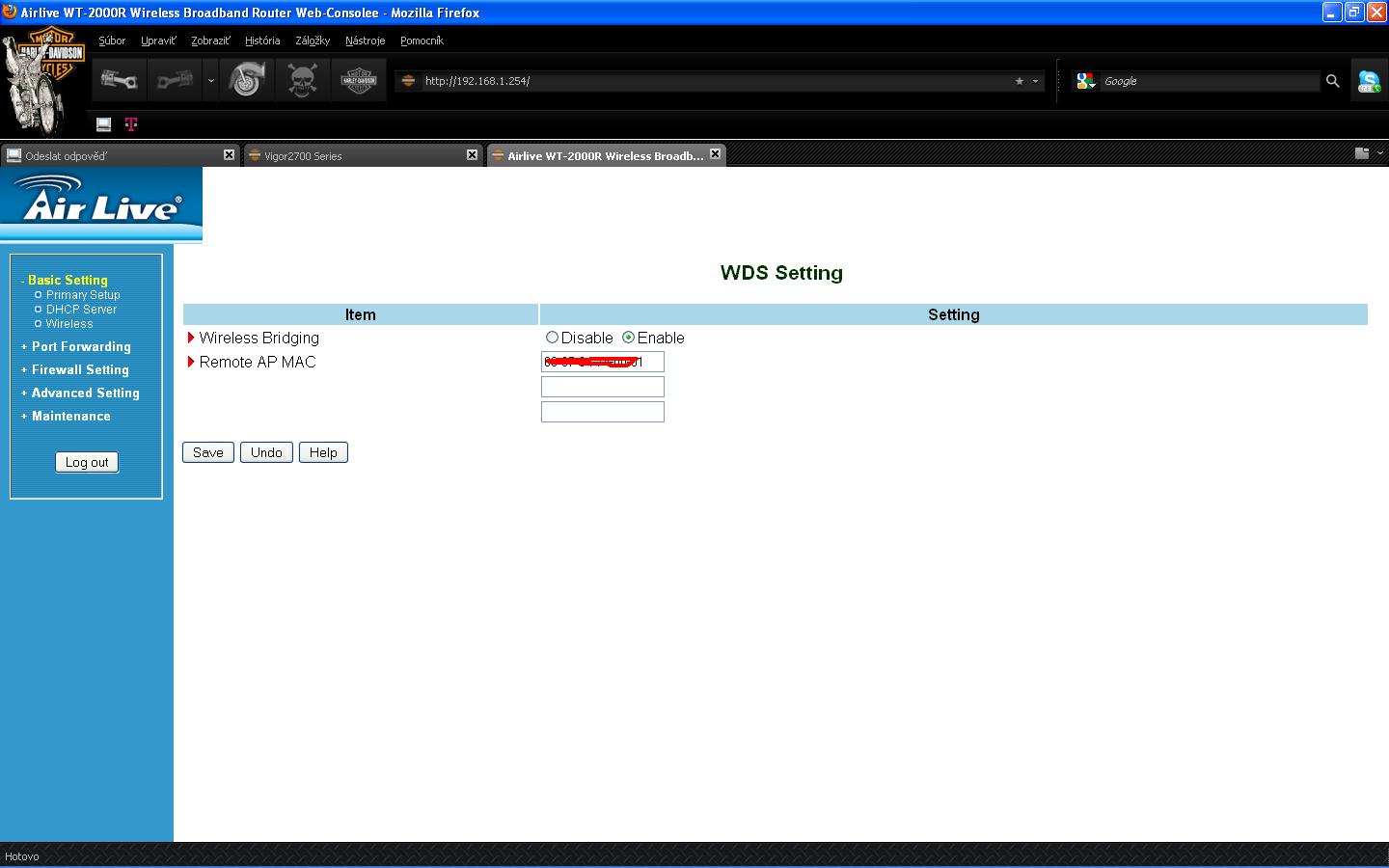The width and height of the screenshot is (1389, 868).
Task: Click the second Remote AP MAC field
Action: (x=603, y=387)
